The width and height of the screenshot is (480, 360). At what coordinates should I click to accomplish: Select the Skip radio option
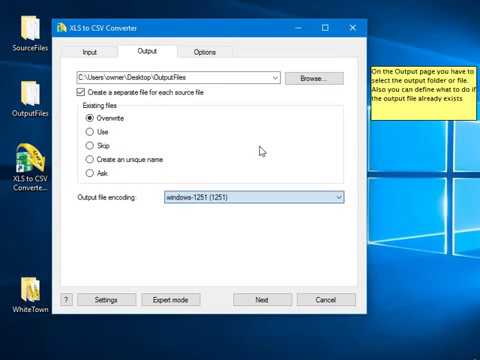tap(97, 146)
